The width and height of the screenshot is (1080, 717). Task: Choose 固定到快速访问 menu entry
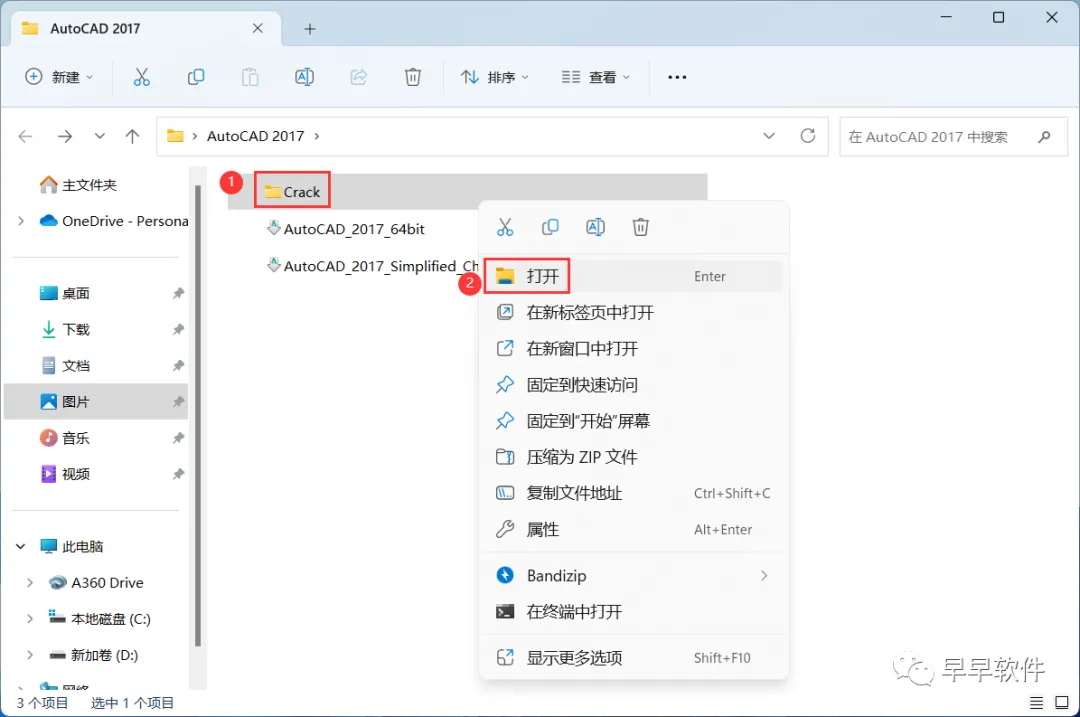click(634, 385)
